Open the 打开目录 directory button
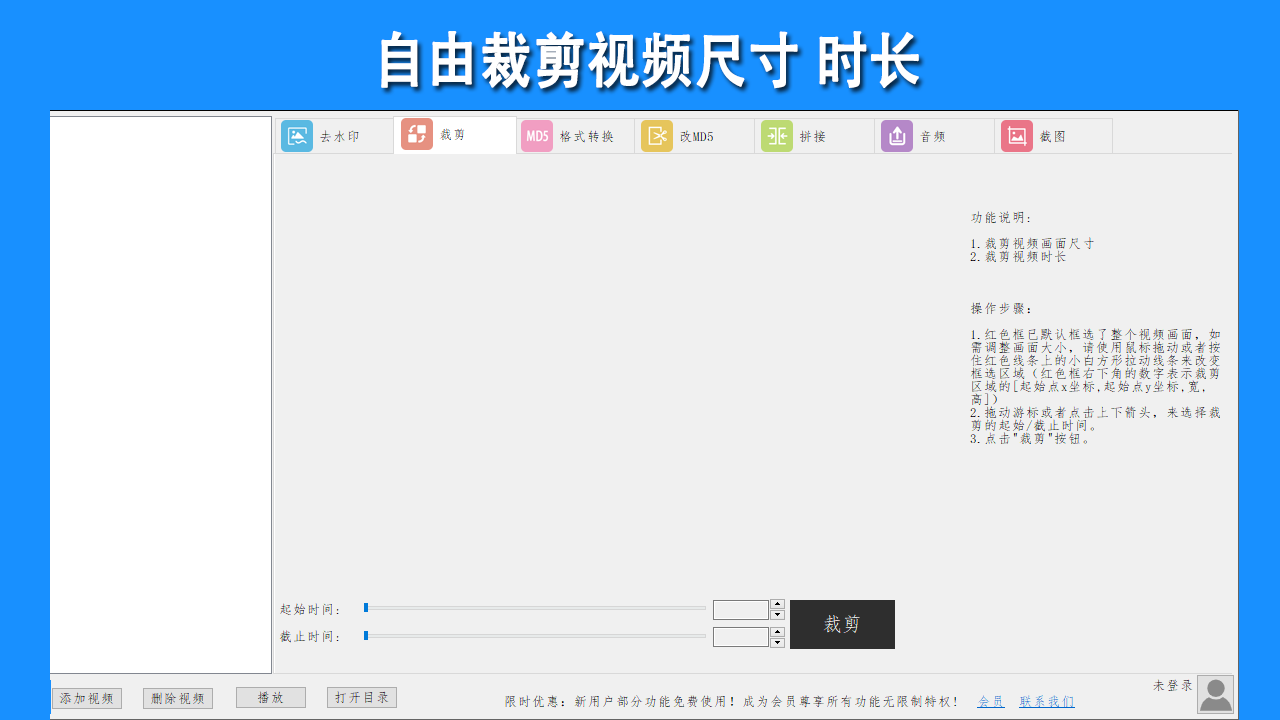This screenshot has width=1280, height=720. [x=362, y=697]
